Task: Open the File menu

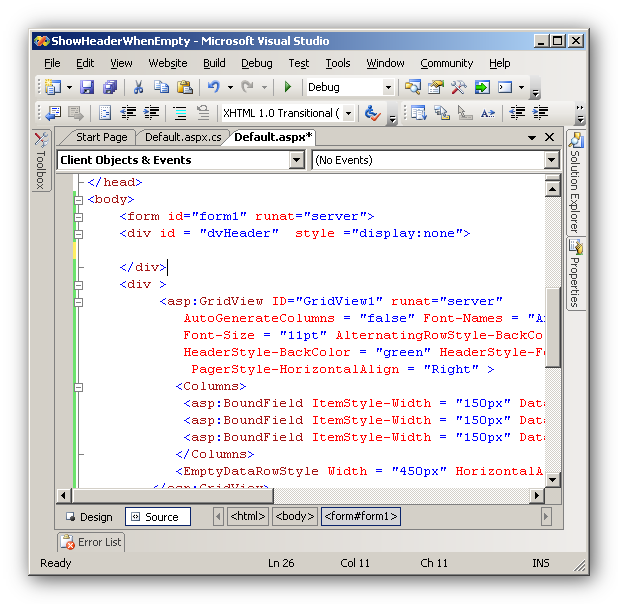Action: tap(52, 63)
